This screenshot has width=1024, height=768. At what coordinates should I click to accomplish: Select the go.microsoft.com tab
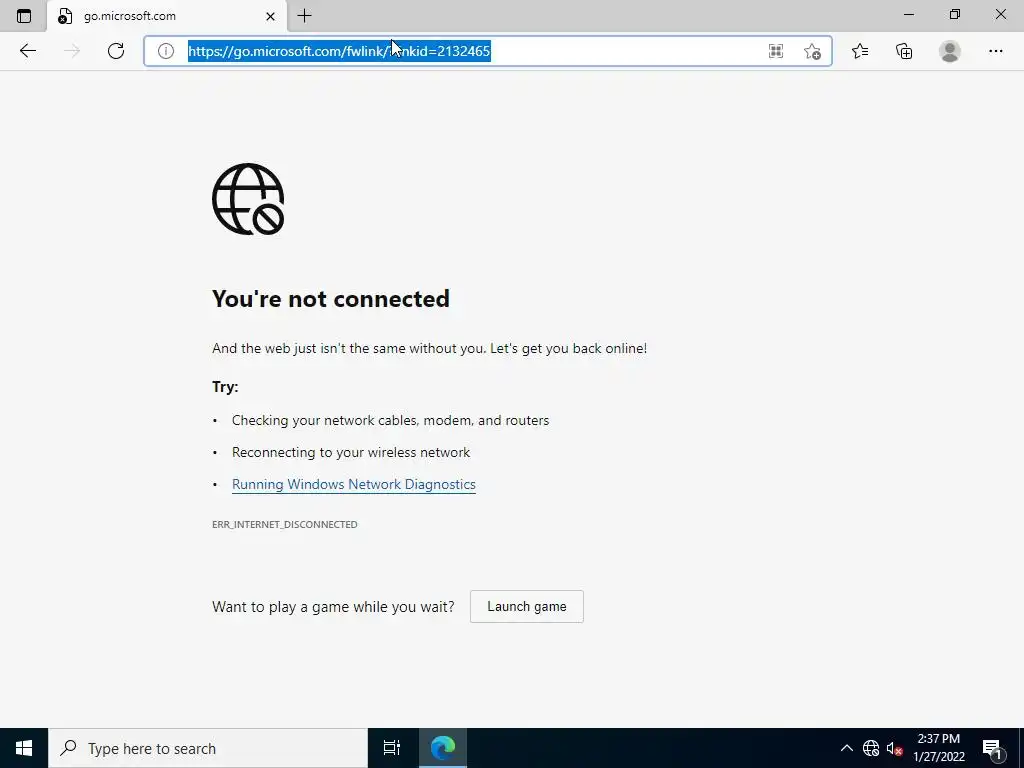click(167, 16)
